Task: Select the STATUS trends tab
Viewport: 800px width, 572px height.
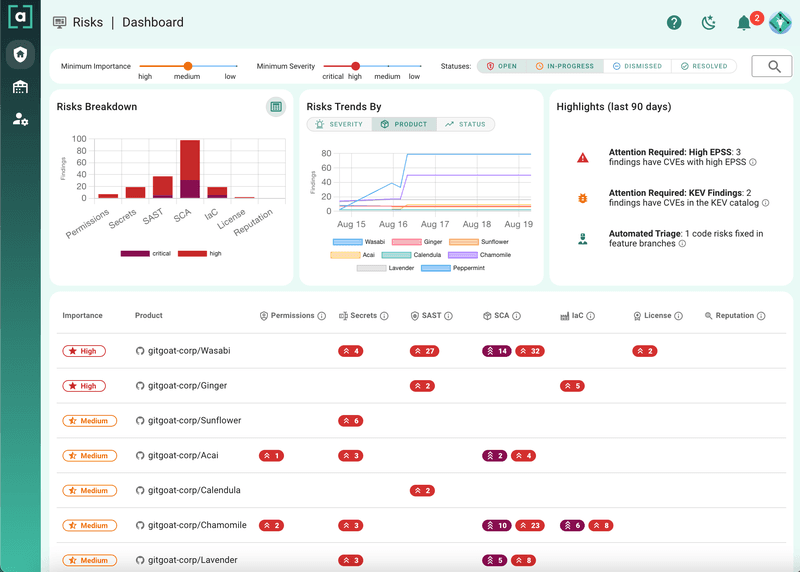Action: pyautogui.click(x=465, y=125)
